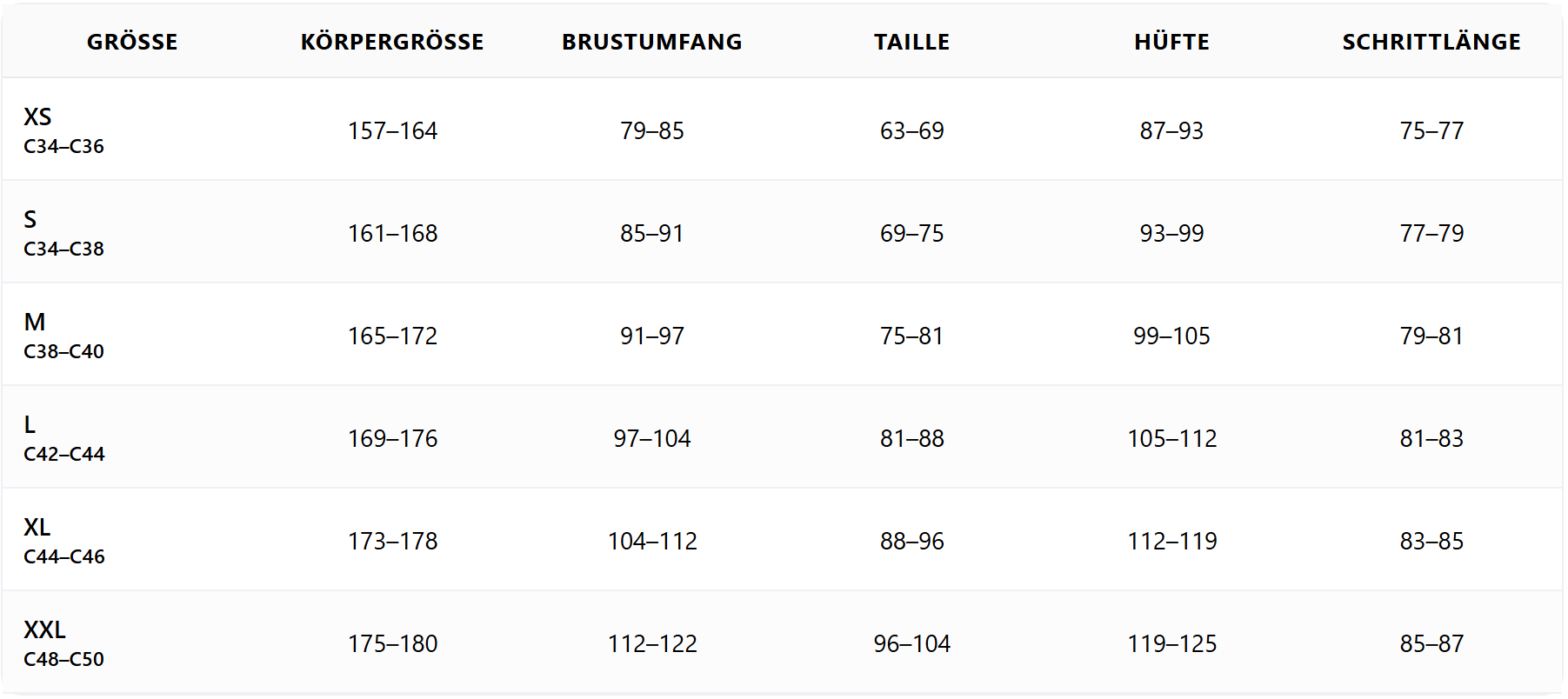
Task: Click the SCHRITTLÄNGE column header
Action: [x=1431, y=42]
